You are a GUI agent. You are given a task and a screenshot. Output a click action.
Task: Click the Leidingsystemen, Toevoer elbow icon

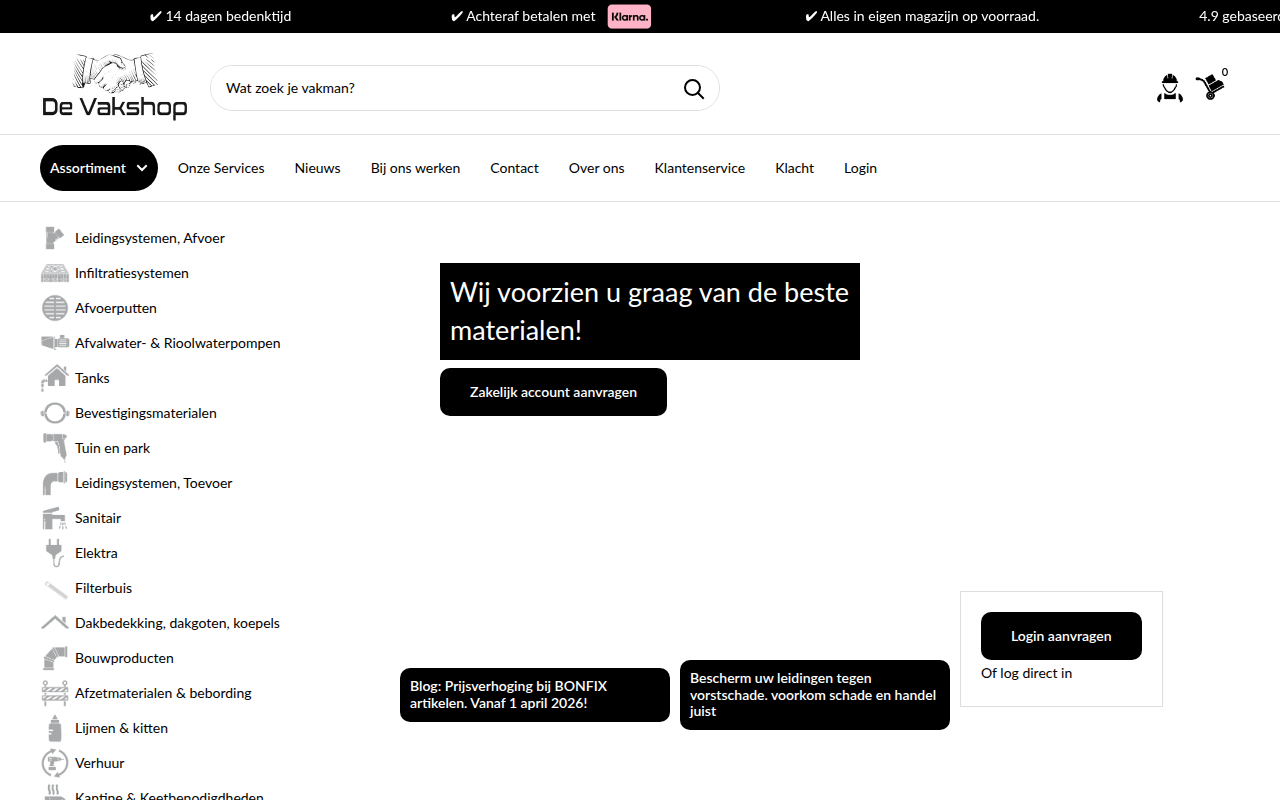point(55,483)
